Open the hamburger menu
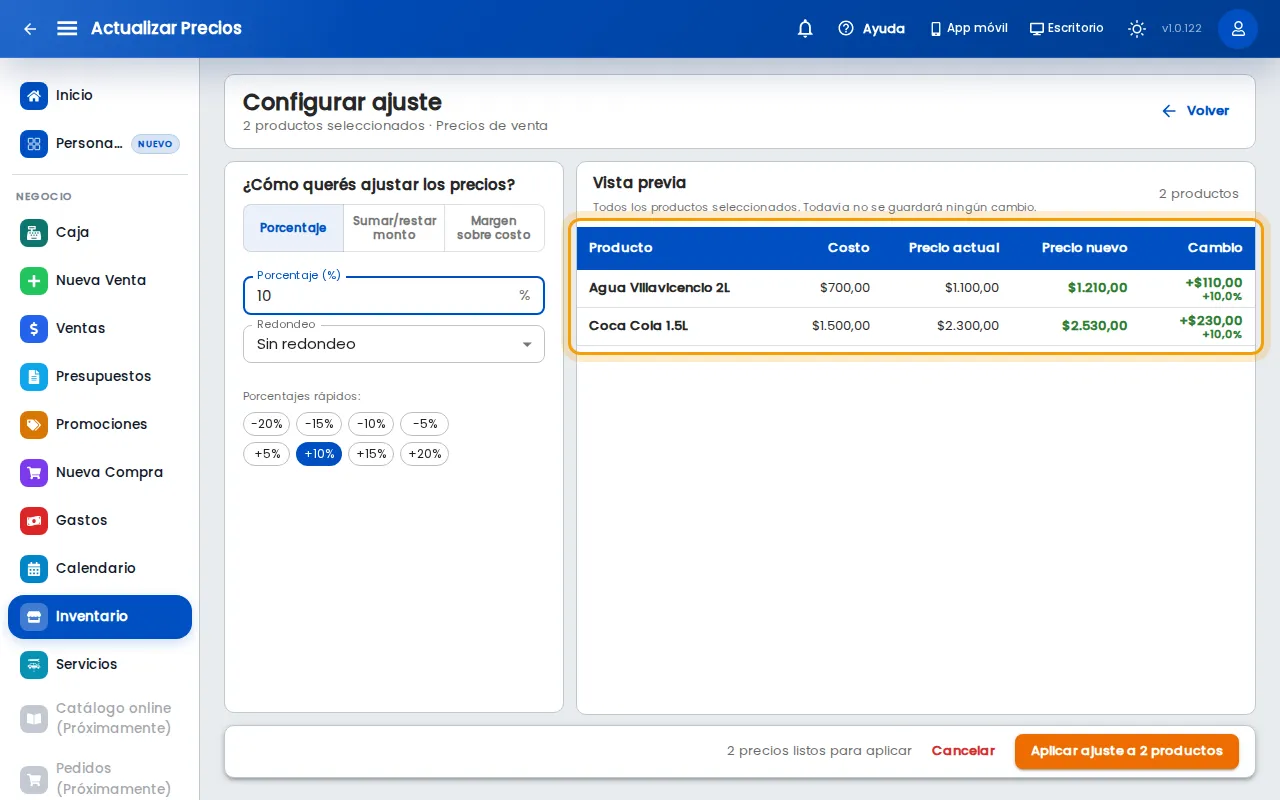The height and width of the screenshot is (800, 1280). (x=67, y=29)
